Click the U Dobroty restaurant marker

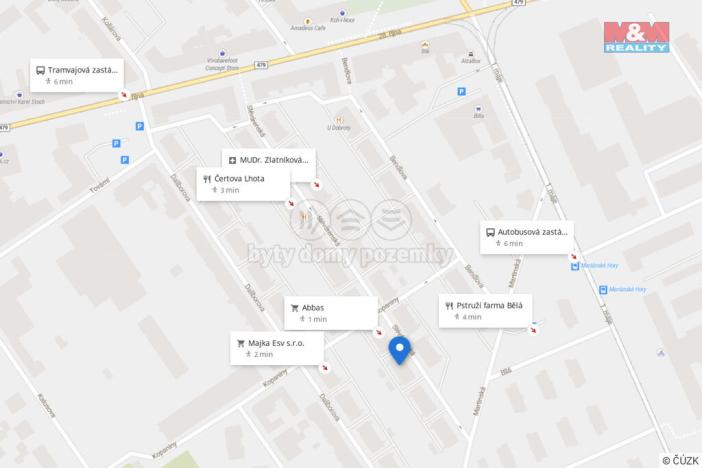339,120
